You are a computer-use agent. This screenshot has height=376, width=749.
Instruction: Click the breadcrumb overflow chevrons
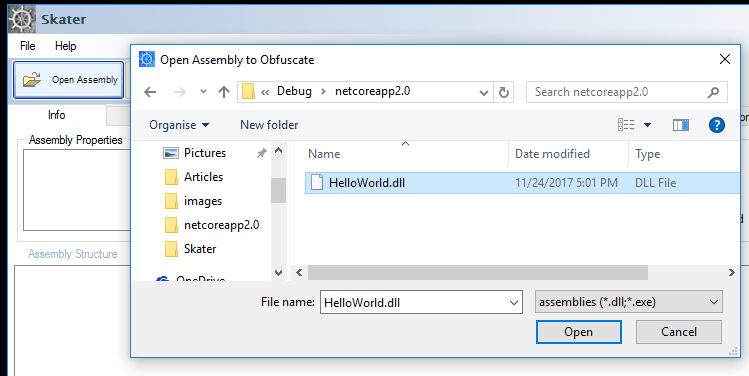pyautogui.click(x=265, y=92)
